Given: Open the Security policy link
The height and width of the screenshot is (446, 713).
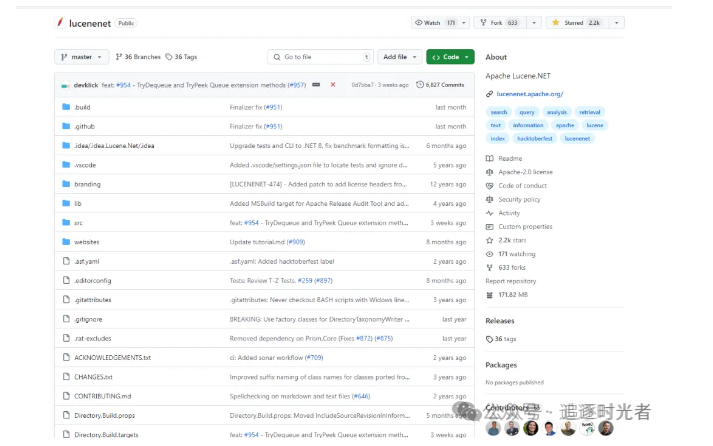Looking at the screenshot, I should [x=519, y=199].
